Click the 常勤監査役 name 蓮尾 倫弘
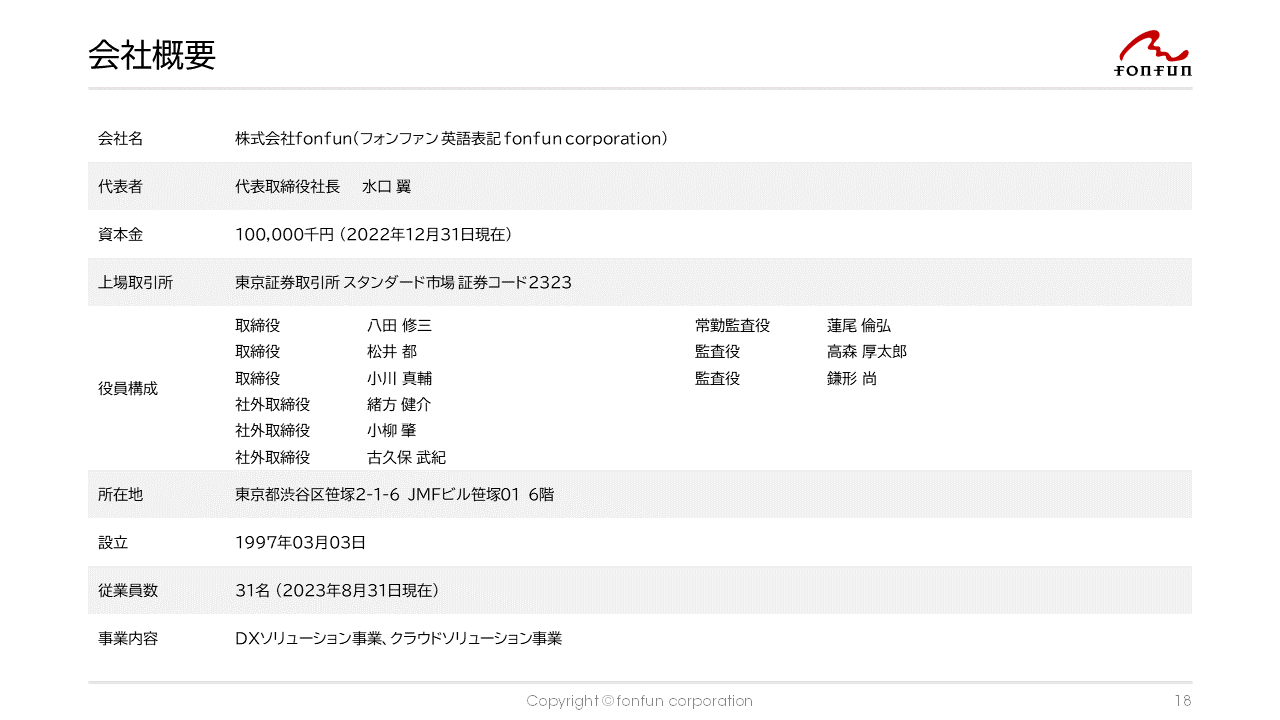 [x=858, y=326]
